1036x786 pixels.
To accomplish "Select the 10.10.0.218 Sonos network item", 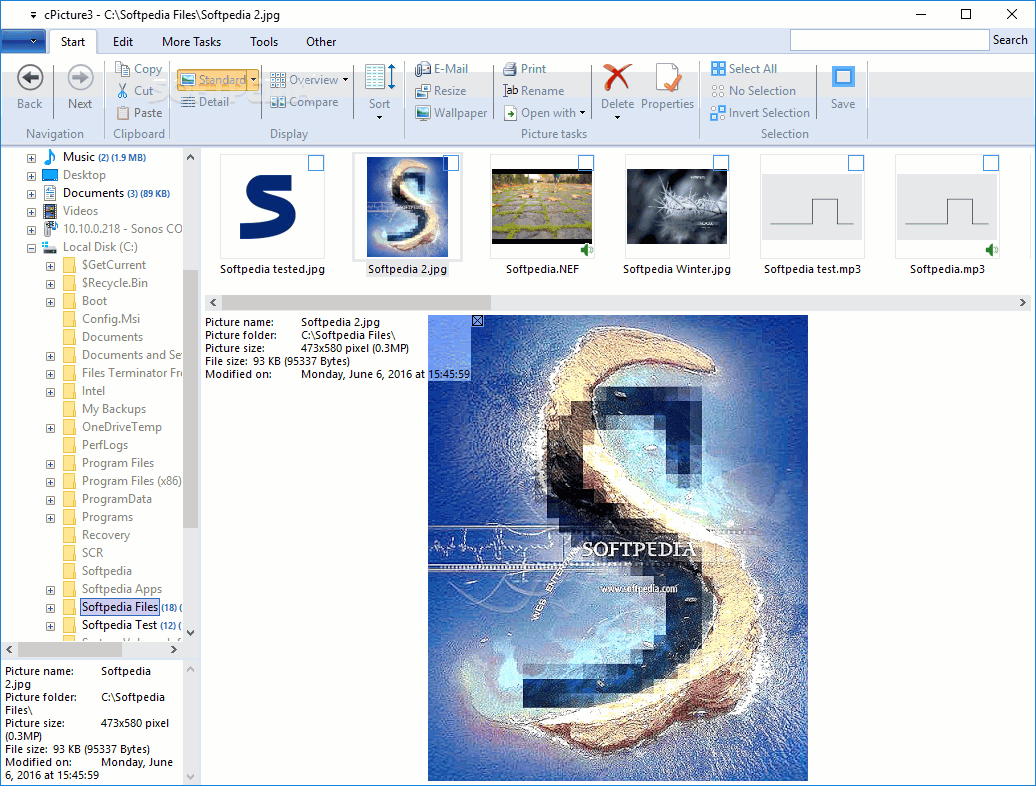I will coord(122,229).
